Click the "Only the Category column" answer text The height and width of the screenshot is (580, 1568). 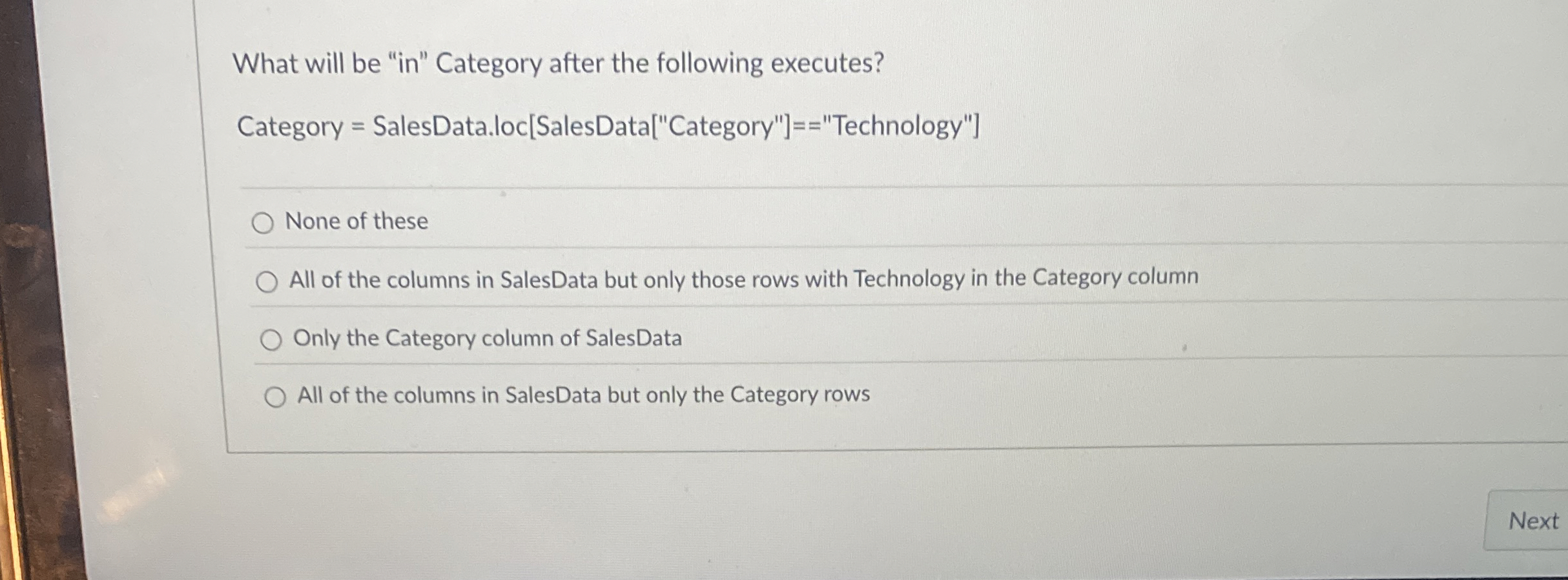pos(488,337)
